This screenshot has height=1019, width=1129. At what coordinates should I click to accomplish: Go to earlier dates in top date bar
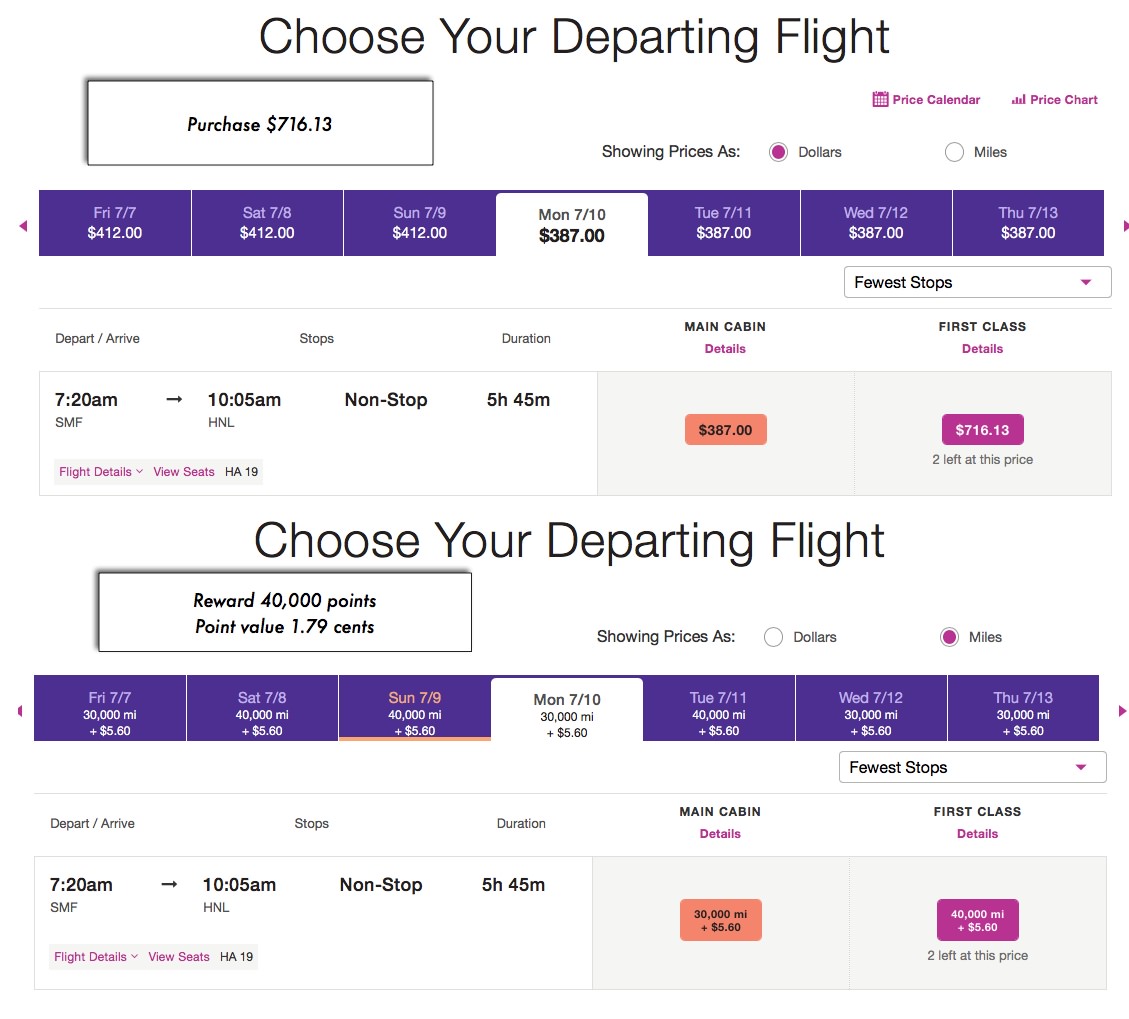coord(23,226)
